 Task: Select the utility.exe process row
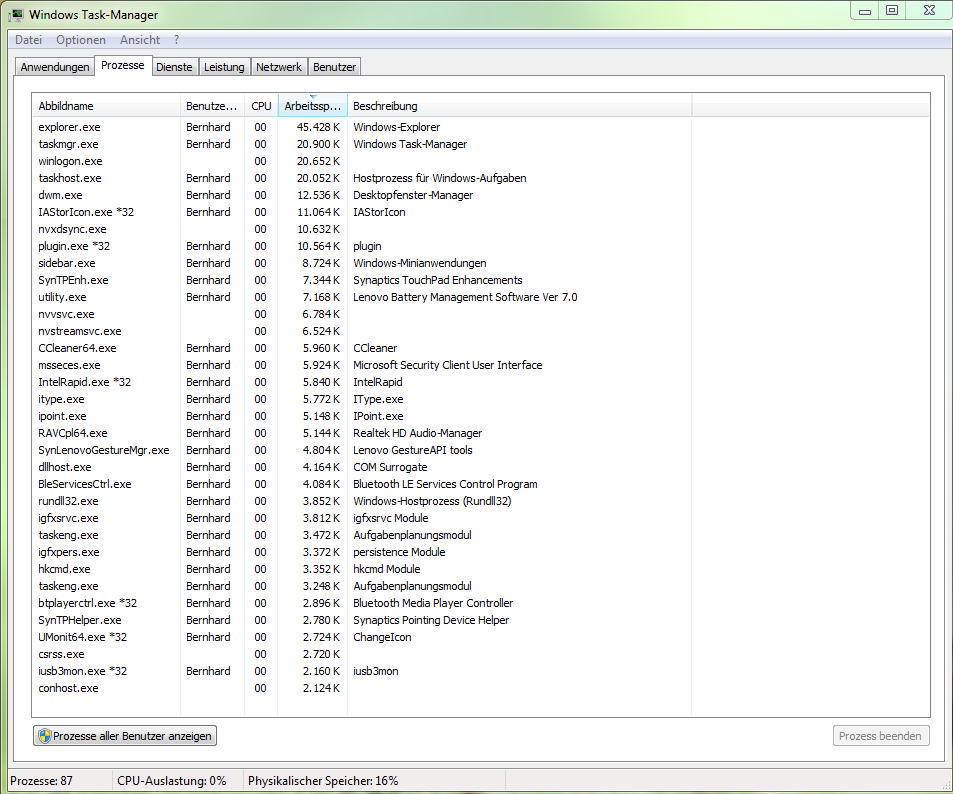362,297
